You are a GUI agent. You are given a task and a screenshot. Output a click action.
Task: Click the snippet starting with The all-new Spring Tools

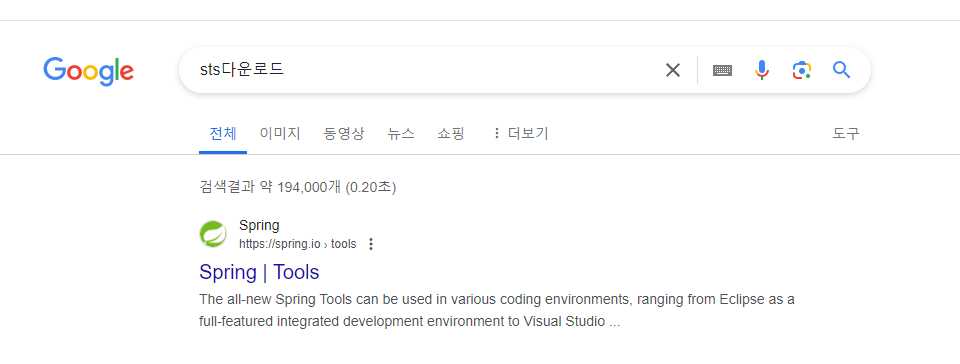pyautogui.click(x=497, y=311)
